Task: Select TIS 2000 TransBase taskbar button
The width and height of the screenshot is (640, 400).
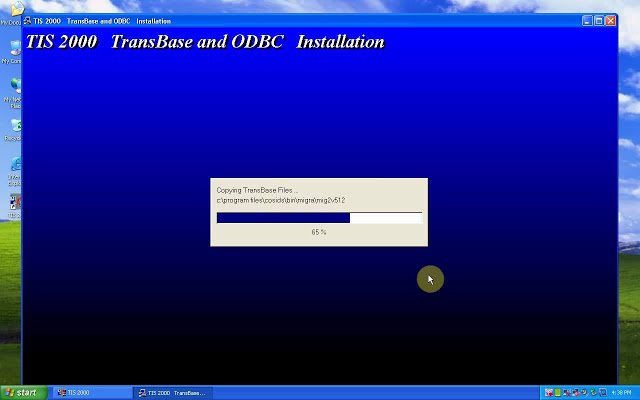Action: [x=173, y=393]
